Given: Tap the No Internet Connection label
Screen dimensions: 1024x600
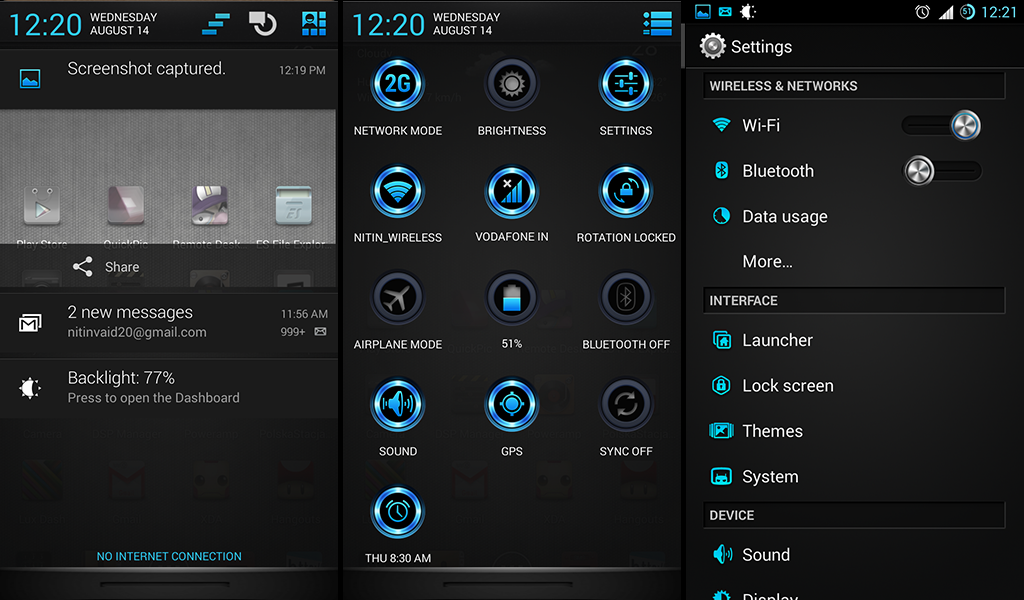Looking at the screenshot, I should [169, 556].
